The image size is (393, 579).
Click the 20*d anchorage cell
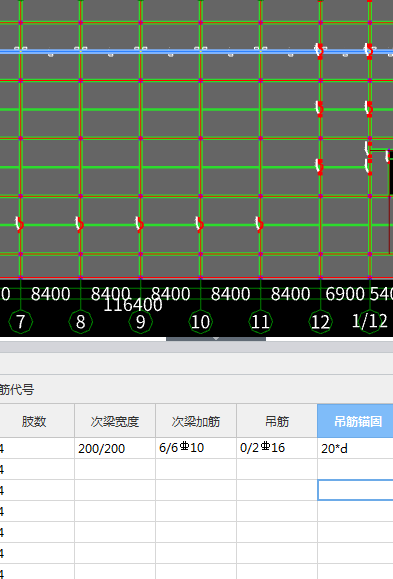355,448
